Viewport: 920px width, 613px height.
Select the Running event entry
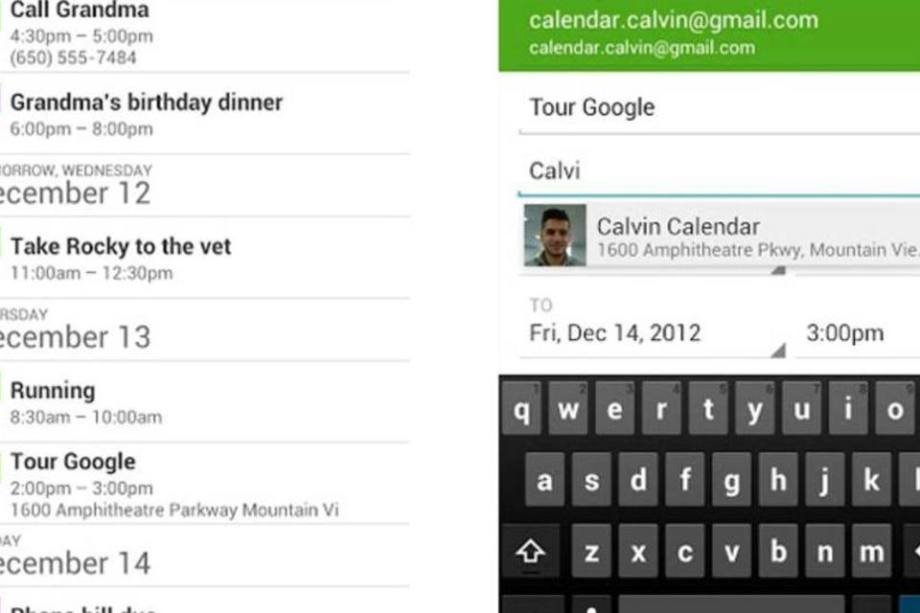click(x=200, y=402)
